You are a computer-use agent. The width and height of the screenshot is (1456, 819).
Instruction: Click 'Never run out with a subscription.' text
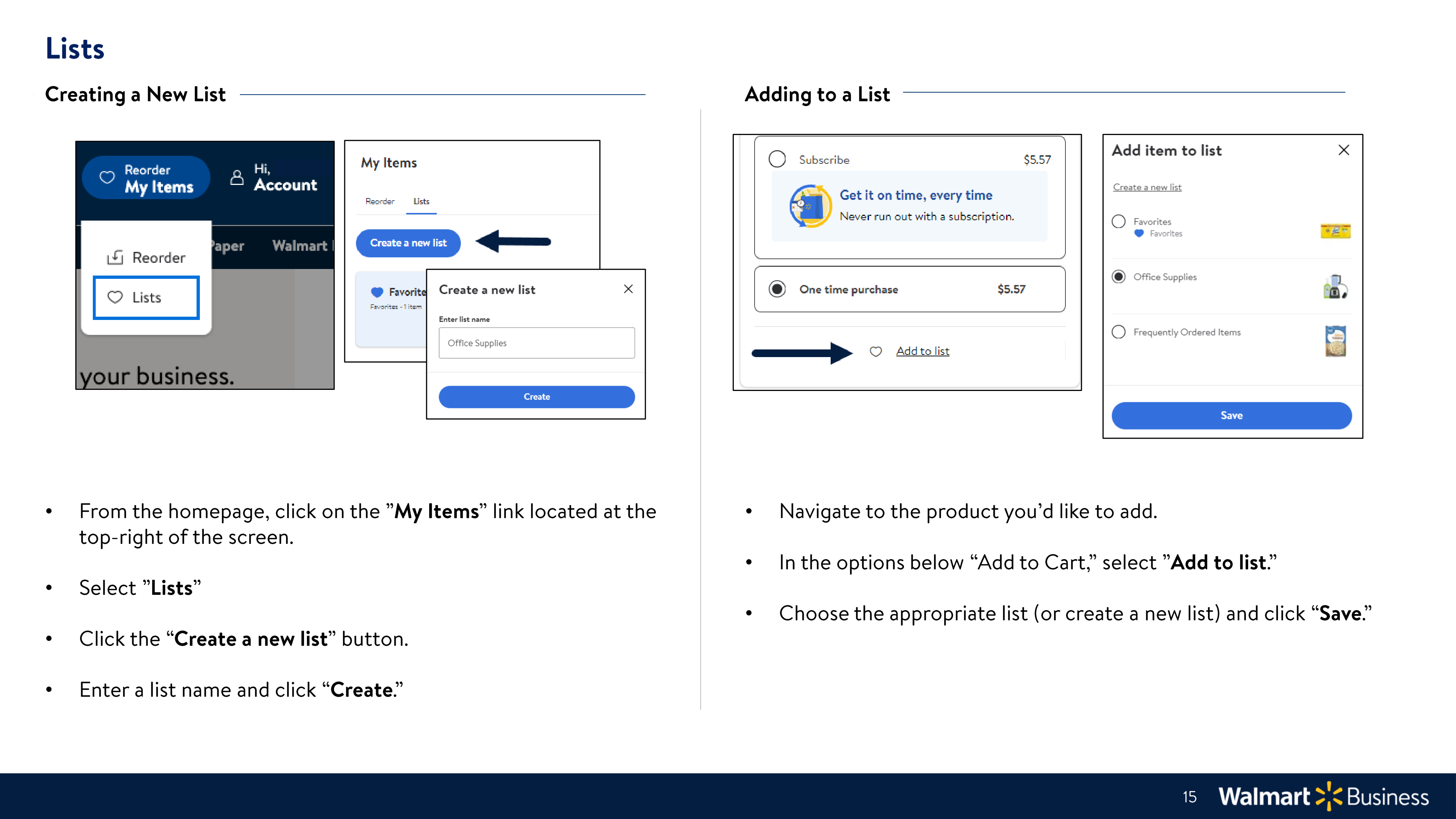pyautogui.click(x=927, y=217)
